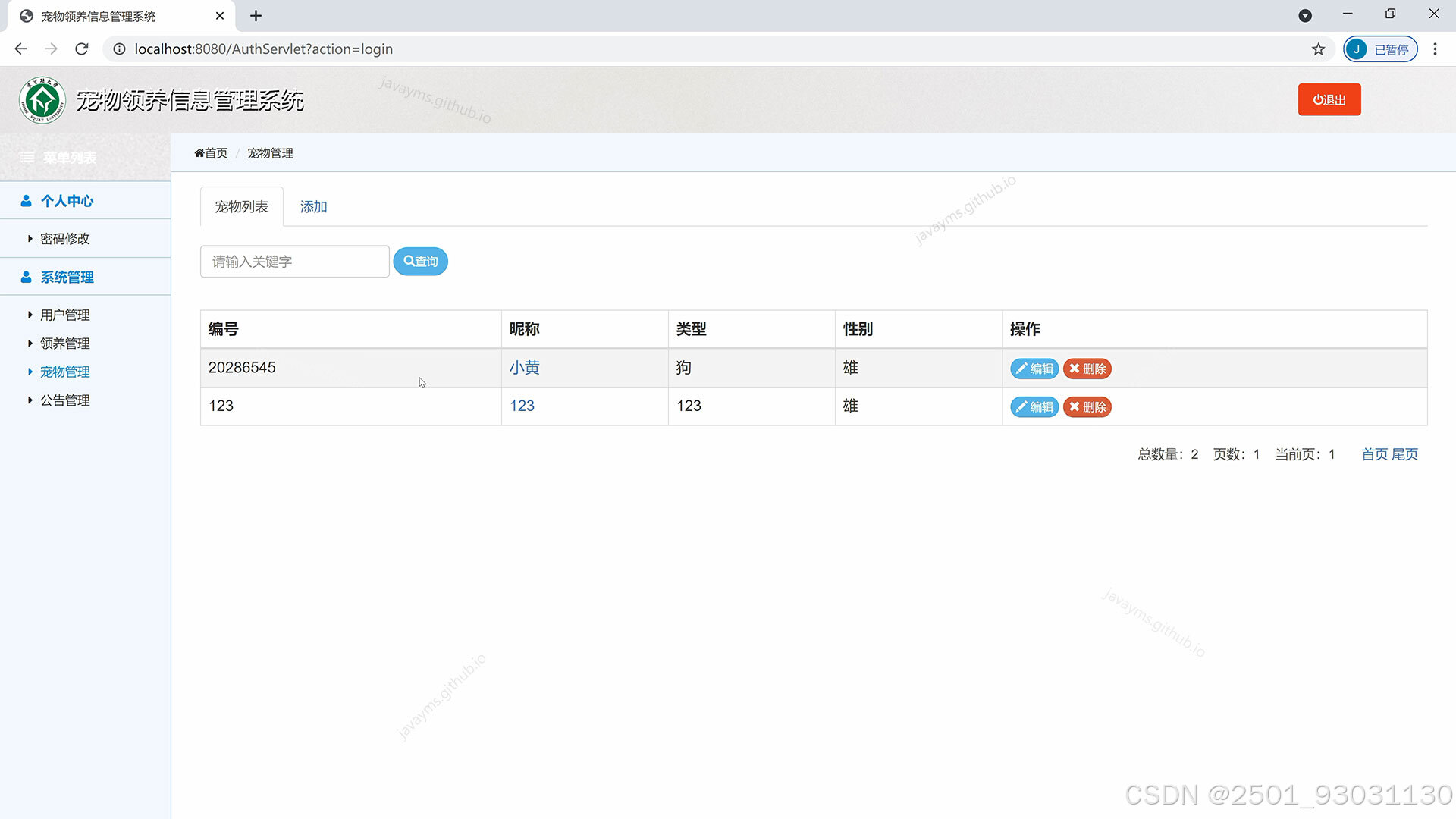Go back with browser back arrow
This screenshot has height=819, width=1456.
pyautogui.click(x=20, y=49)
